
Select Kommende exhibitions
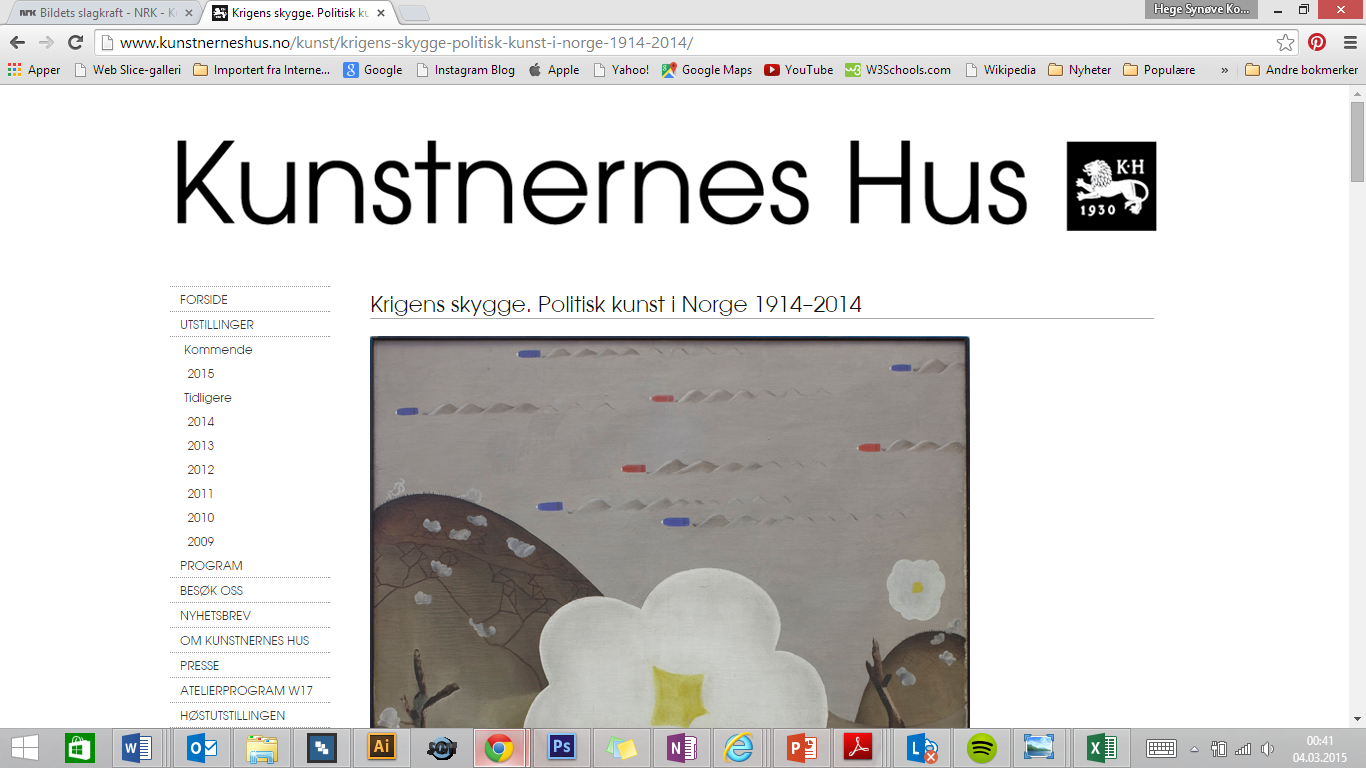point(218,350)
